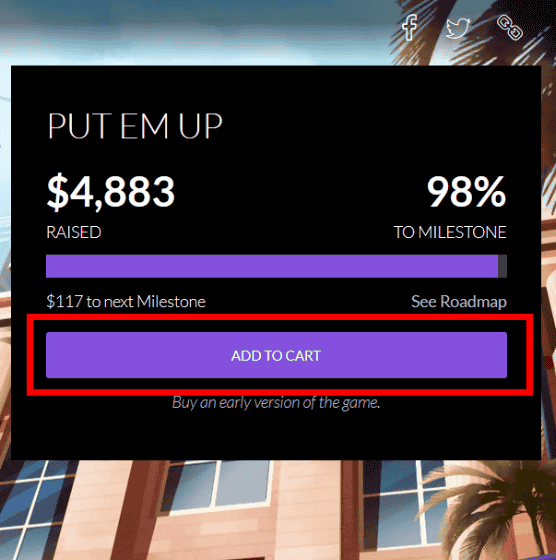Click the $117 to next Milestone text

pyautogui.click(x=126, y=301)
